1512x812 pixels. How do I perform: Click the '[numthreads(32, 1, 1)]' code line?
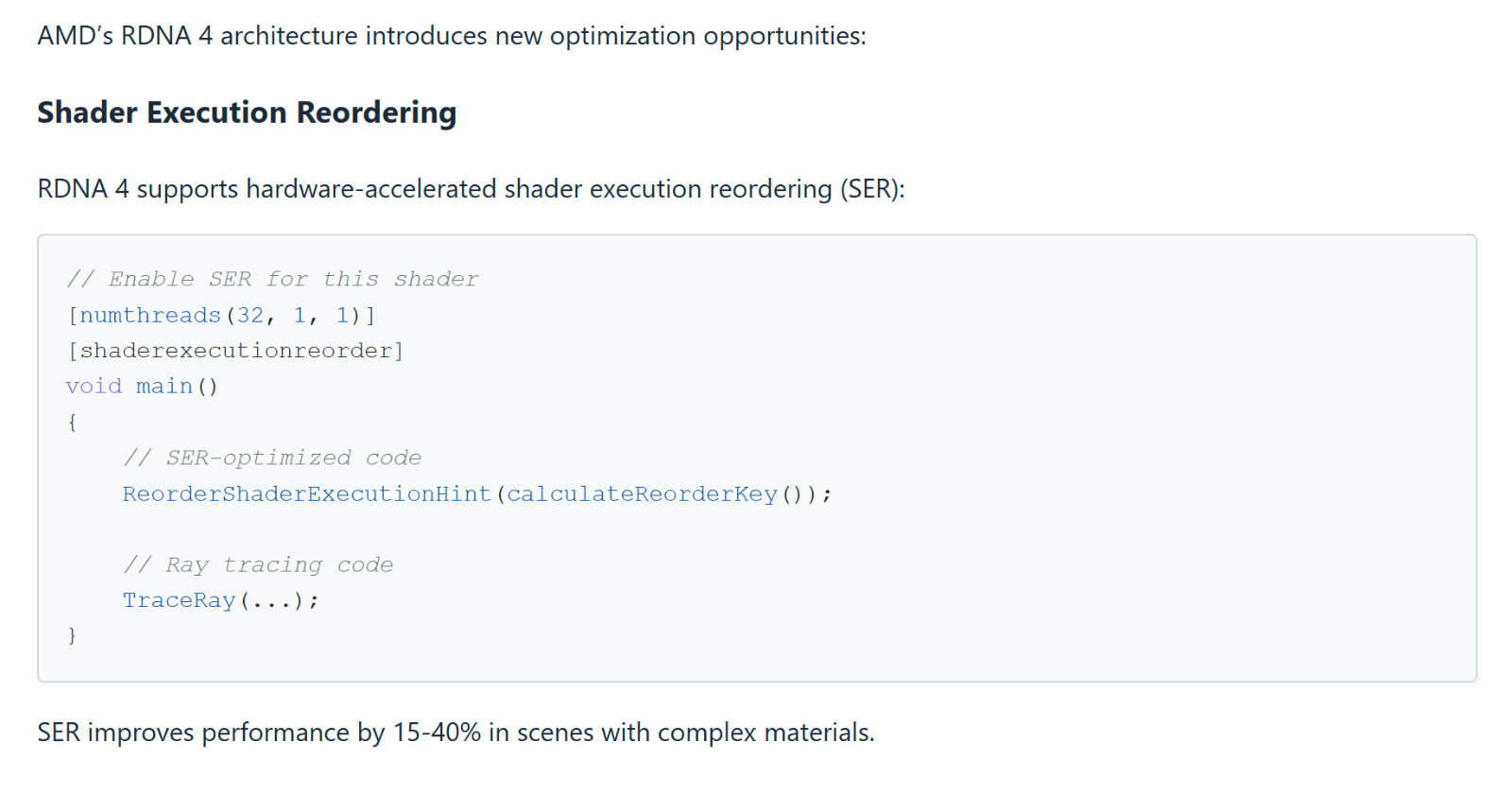coord(221,315)
